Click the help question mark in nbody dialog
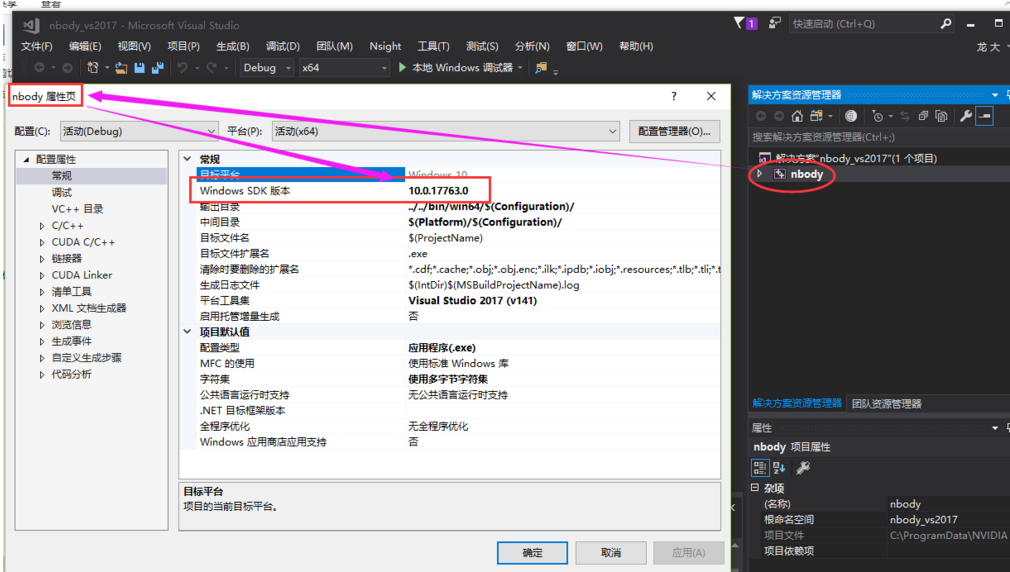 pos(674,96)
